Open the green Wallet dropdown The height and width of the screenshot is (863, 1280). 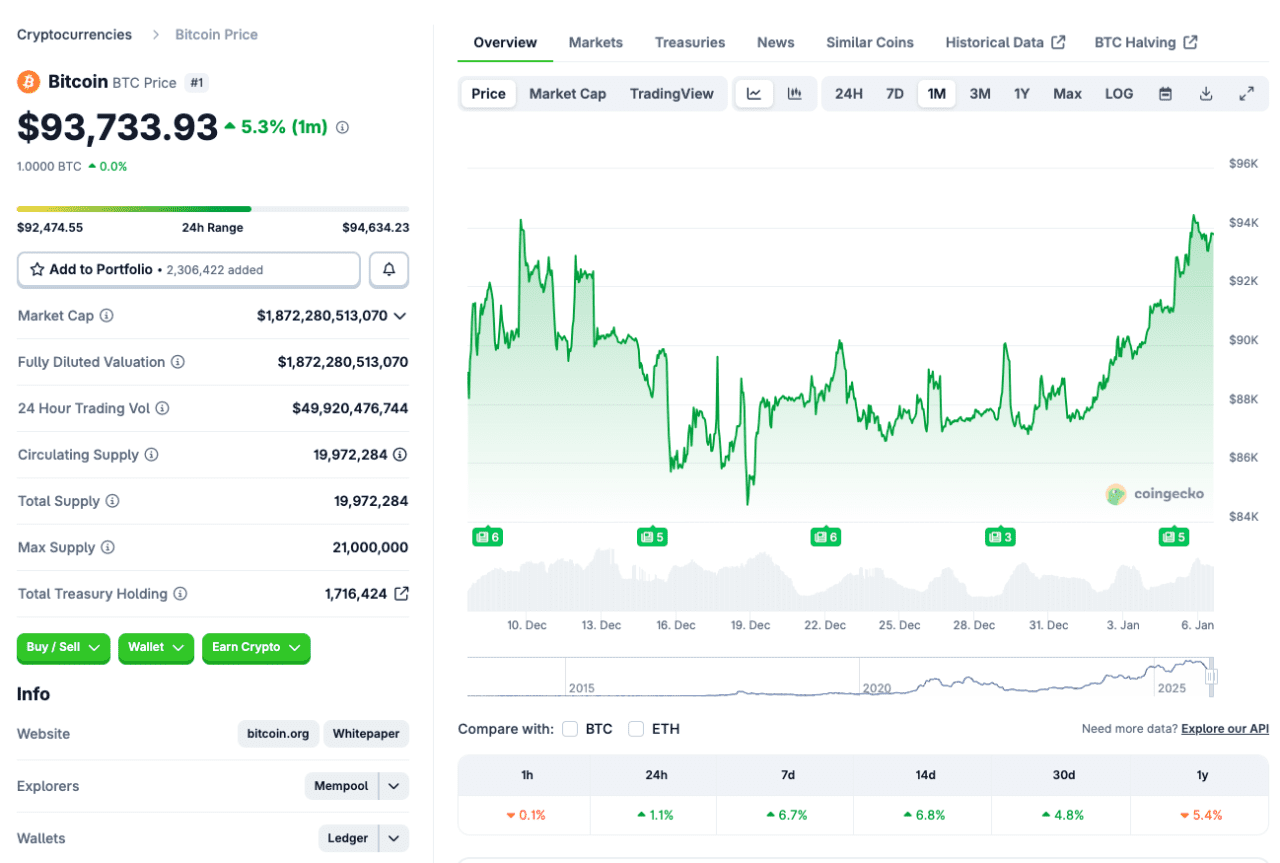[x=156, y=648]
